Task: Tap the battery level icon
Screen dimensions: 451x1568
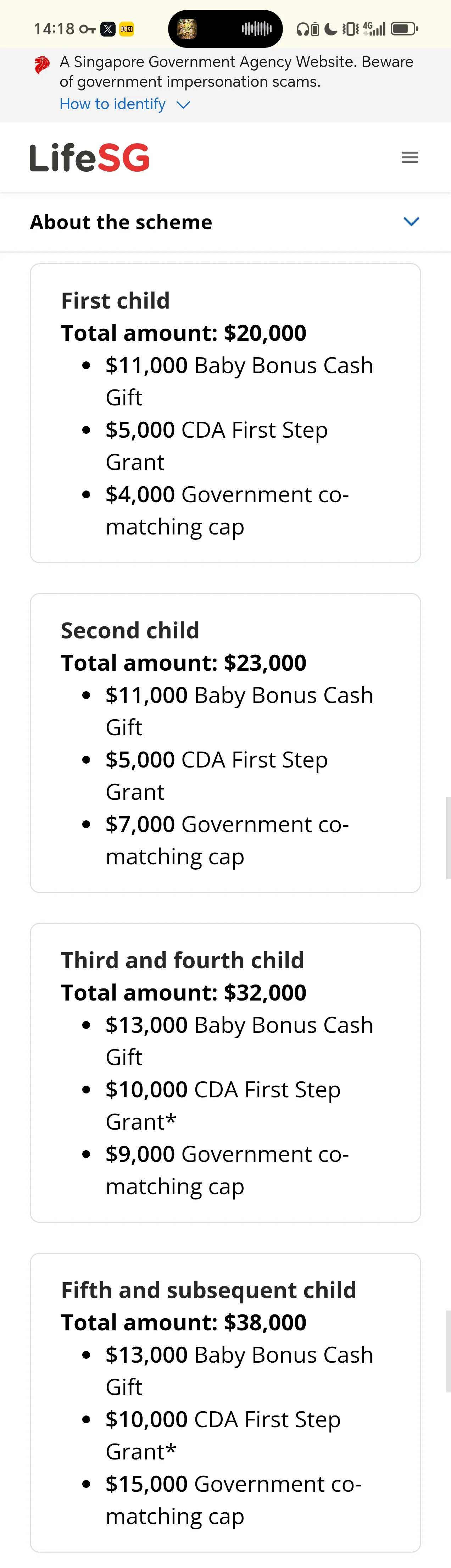Action: coord(404,29)
